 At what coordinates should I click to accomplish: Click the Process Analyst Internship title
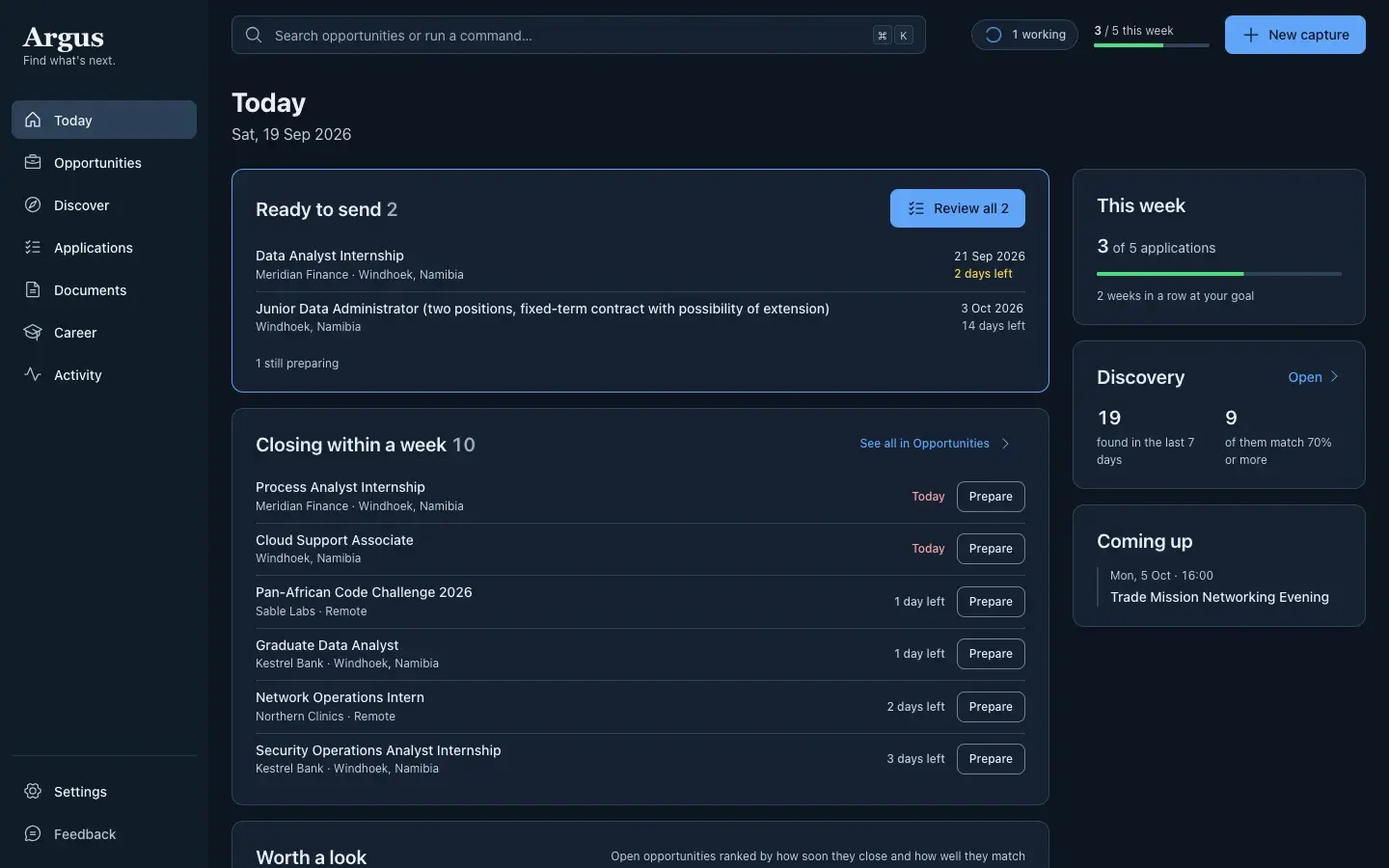click(x=340, y=487)
